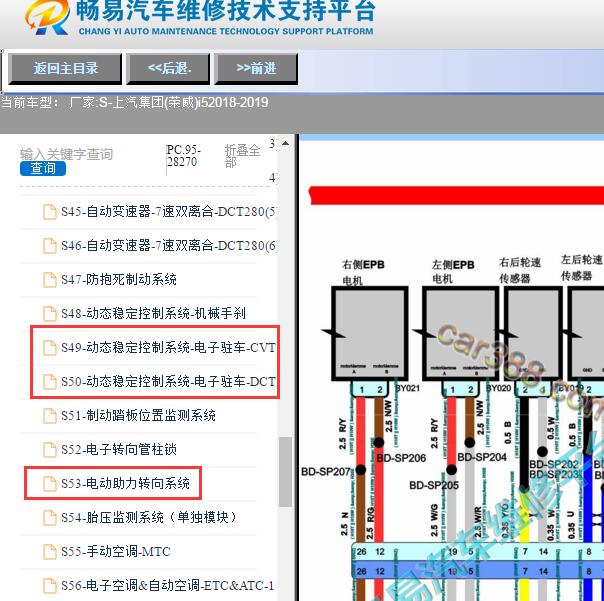Screen dimensions: 604x601
Task: Go back with the <<后退 button
Action: tap(168, 69)
